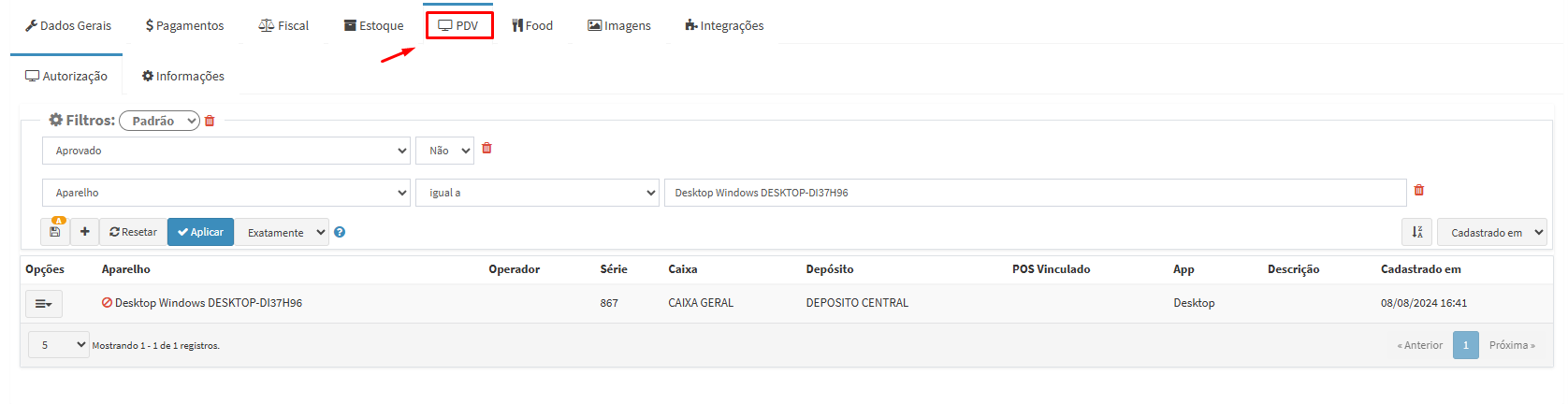Screen dimensions: 1568x404
Task: Open row options menu for Desktop Windows device
Action: click(x=43, y=304)
